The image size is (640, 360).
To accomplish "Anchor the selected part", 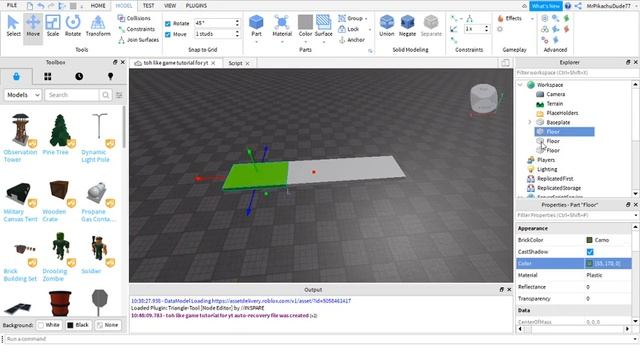I will coord(351,40).
